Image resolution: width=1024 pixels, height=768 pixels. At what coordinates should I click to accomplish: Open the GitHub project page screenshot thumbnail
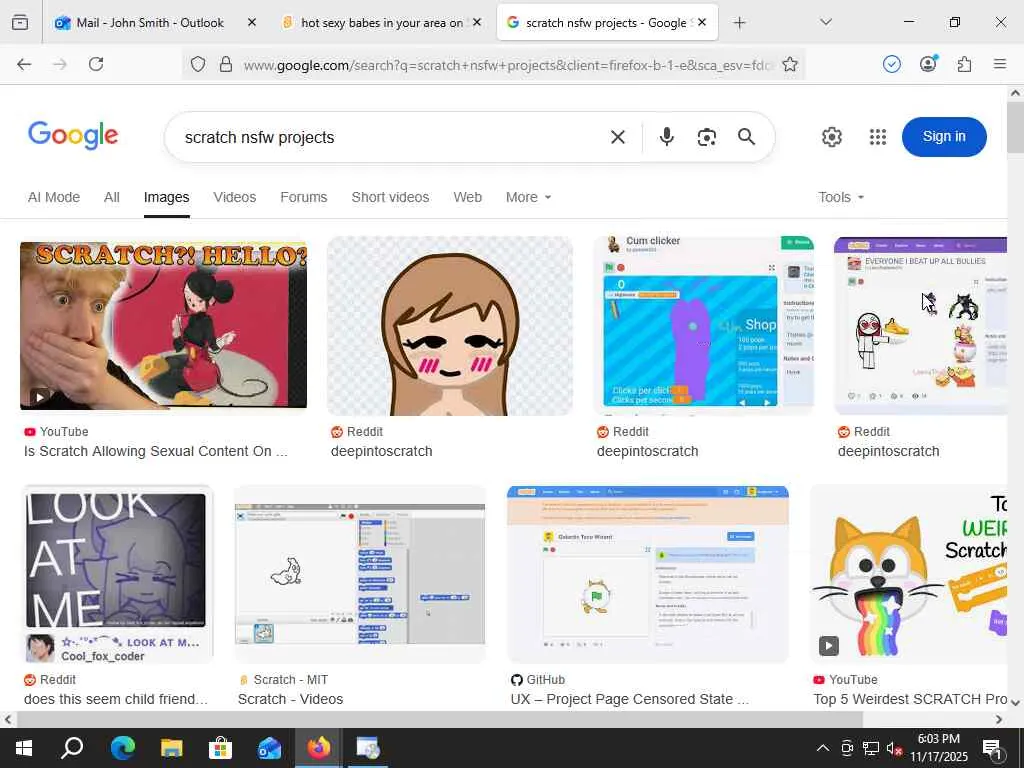(x=648, y=574)
